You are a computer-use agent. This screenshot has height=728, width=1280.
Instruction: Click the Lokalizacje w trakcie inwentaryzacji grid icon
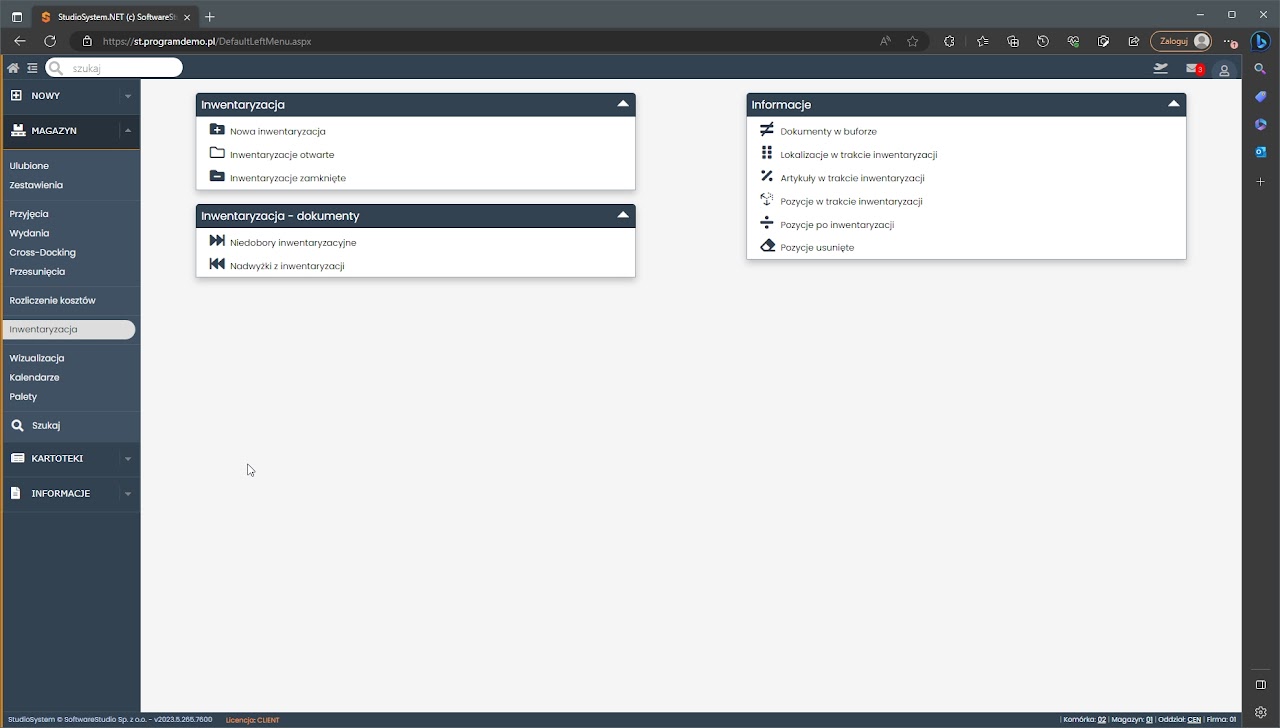click(x=767, y=153)
